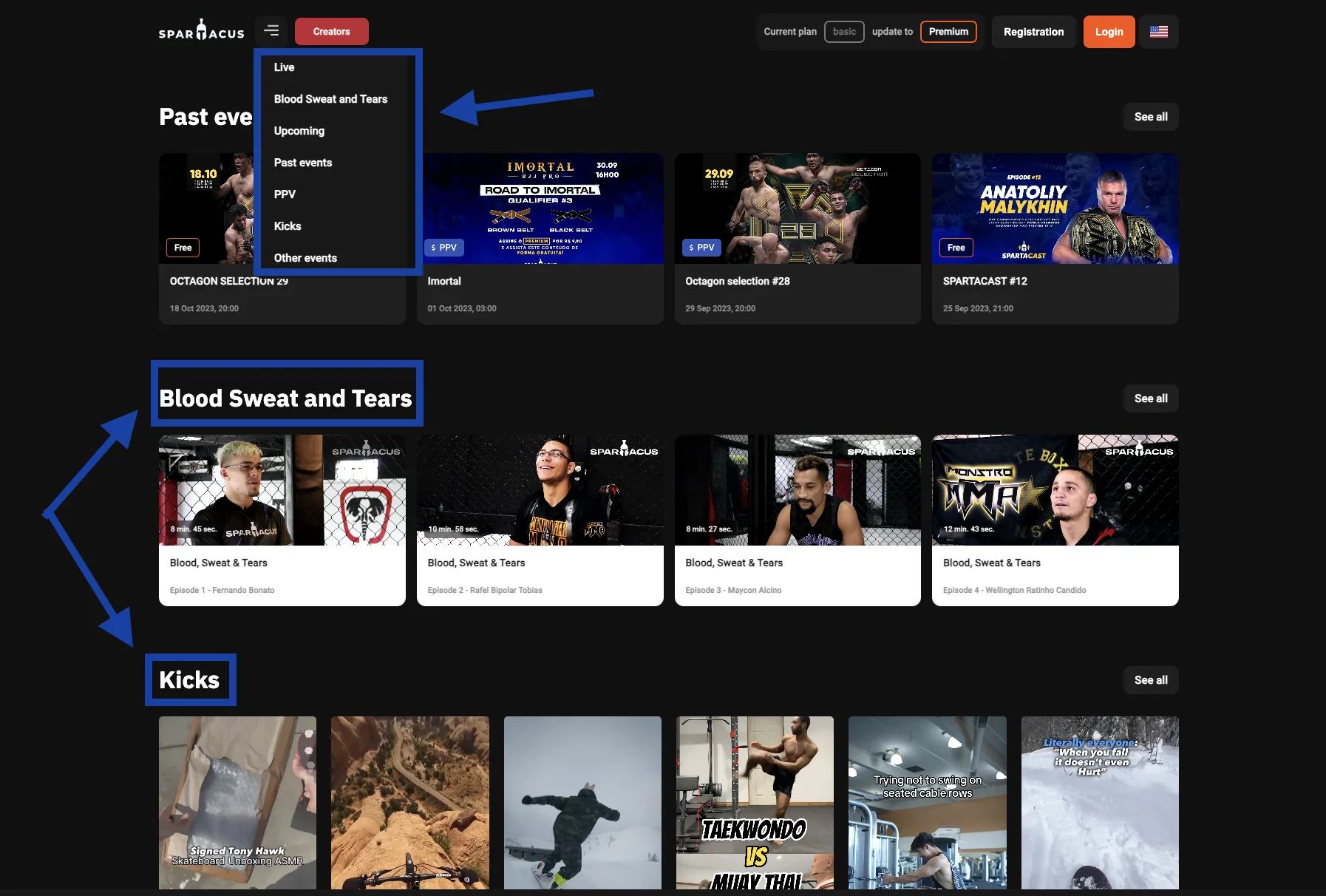The width and height of the screenshot is (1326, 896).
Task: Play Episode 1 Fernando Bonato video
Action: pyautogui.click(x=282, y=490)
